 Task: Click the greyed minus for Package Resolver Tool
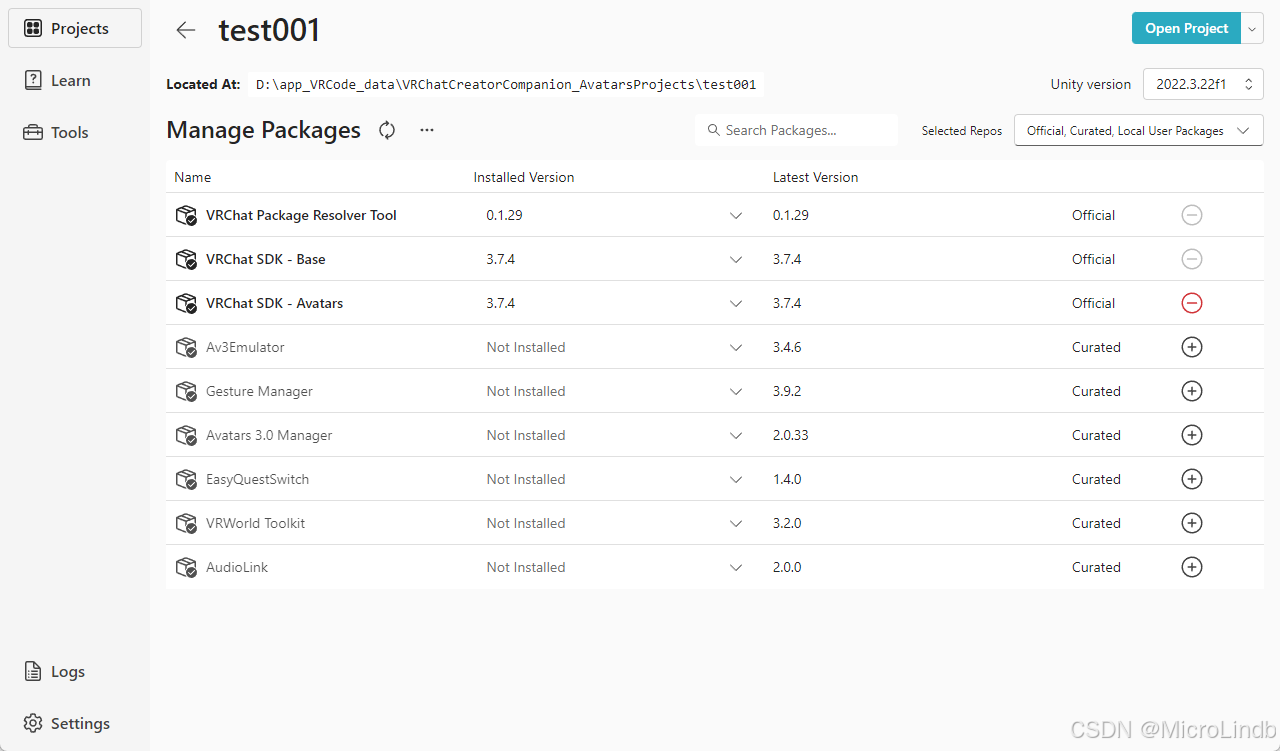(1191, 215)
